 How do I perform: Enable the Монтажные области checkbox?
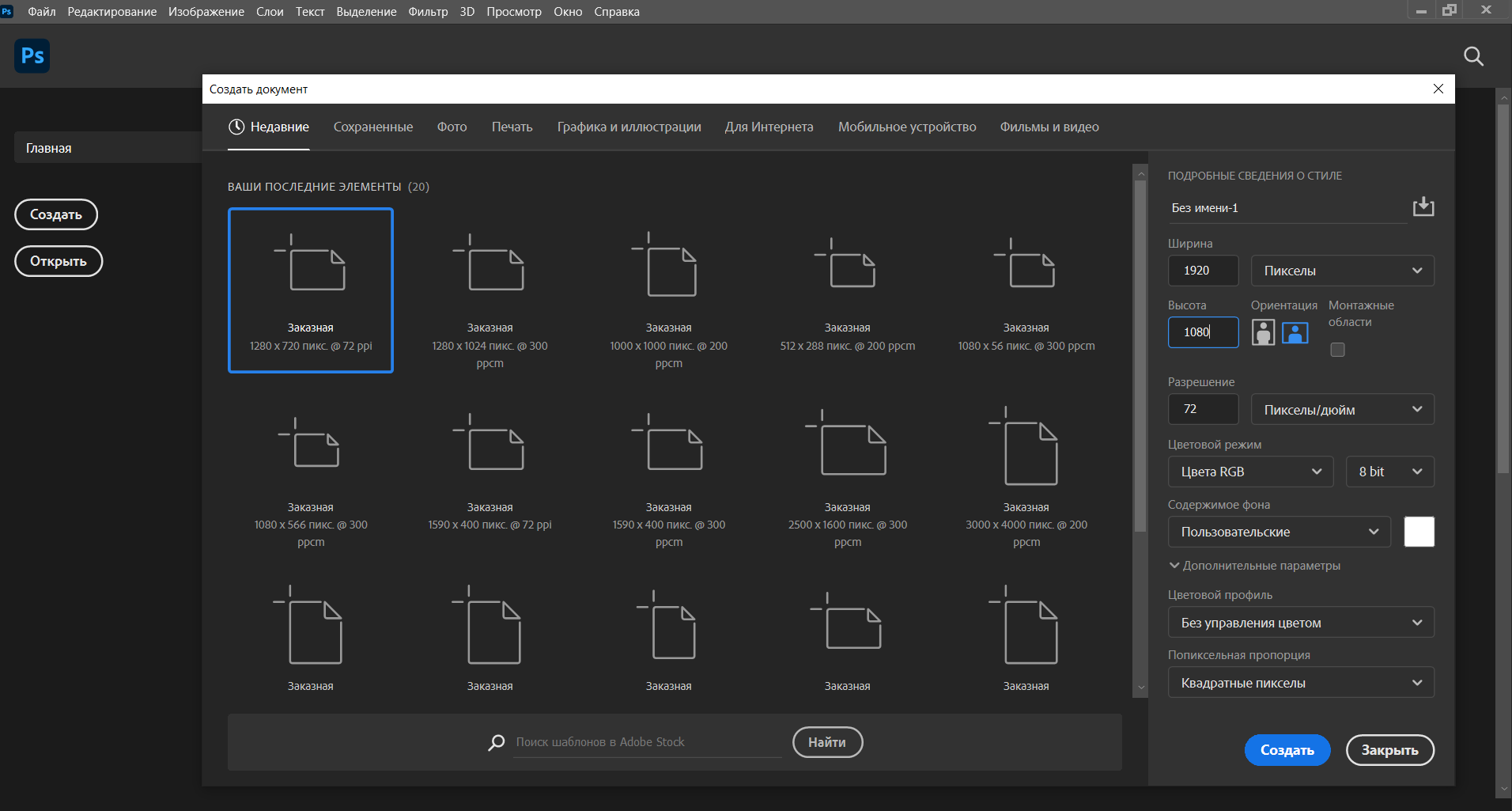(x=1337, y=350)
